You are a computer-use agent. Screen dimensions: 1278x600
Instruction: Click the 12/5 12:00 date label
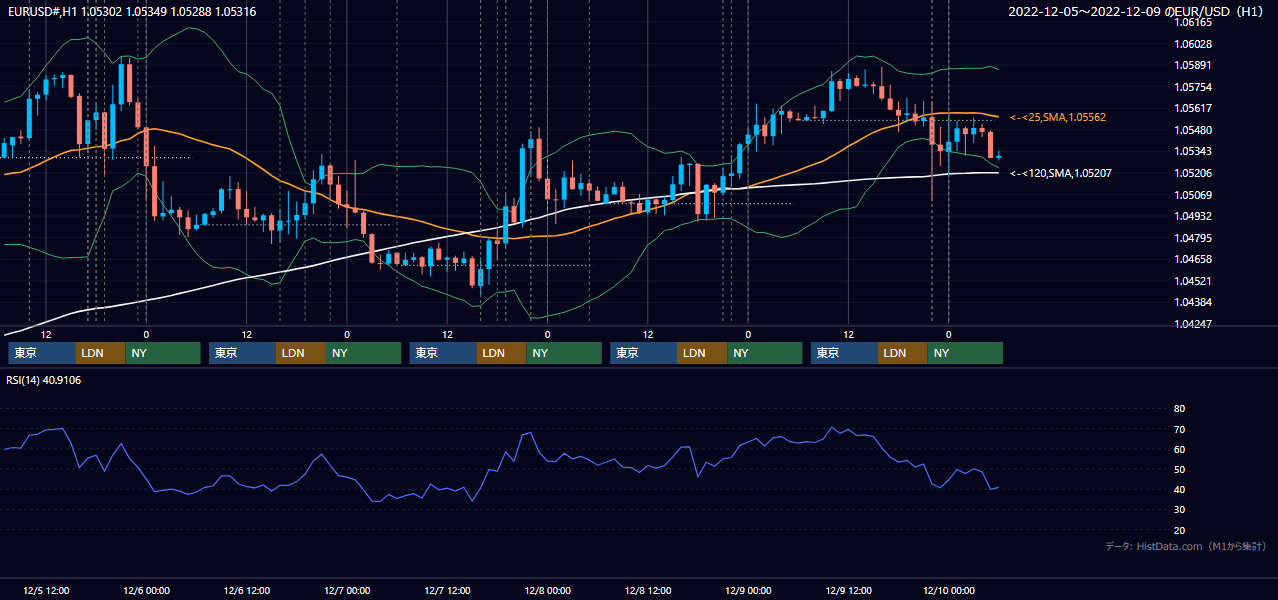(46, 590)
